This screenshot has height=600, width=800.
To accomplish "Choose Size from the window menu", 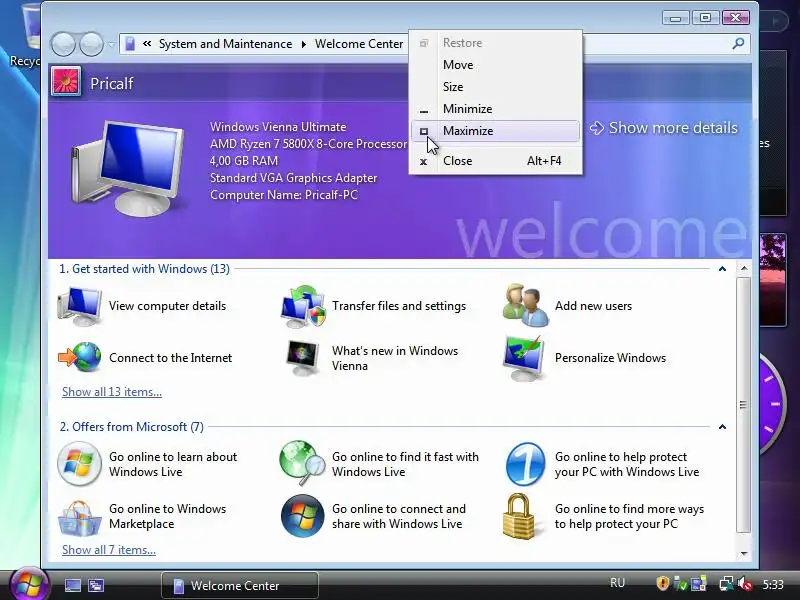I will (495, 87).
